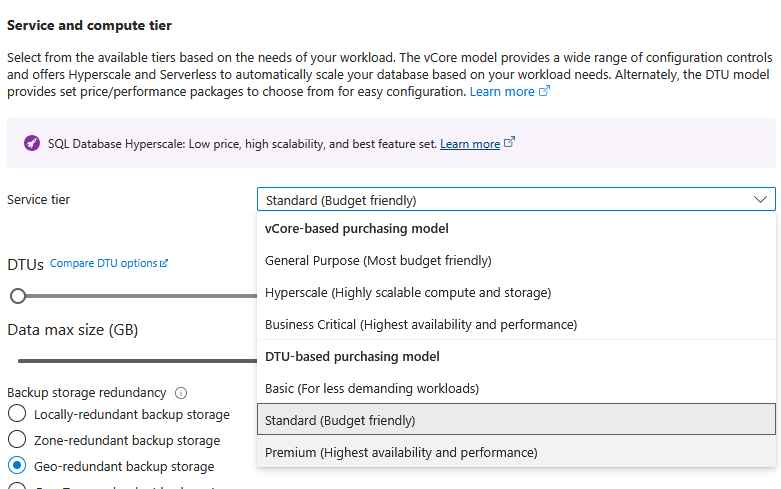Click the Service and compute tier heading

(x=89, y=25)
